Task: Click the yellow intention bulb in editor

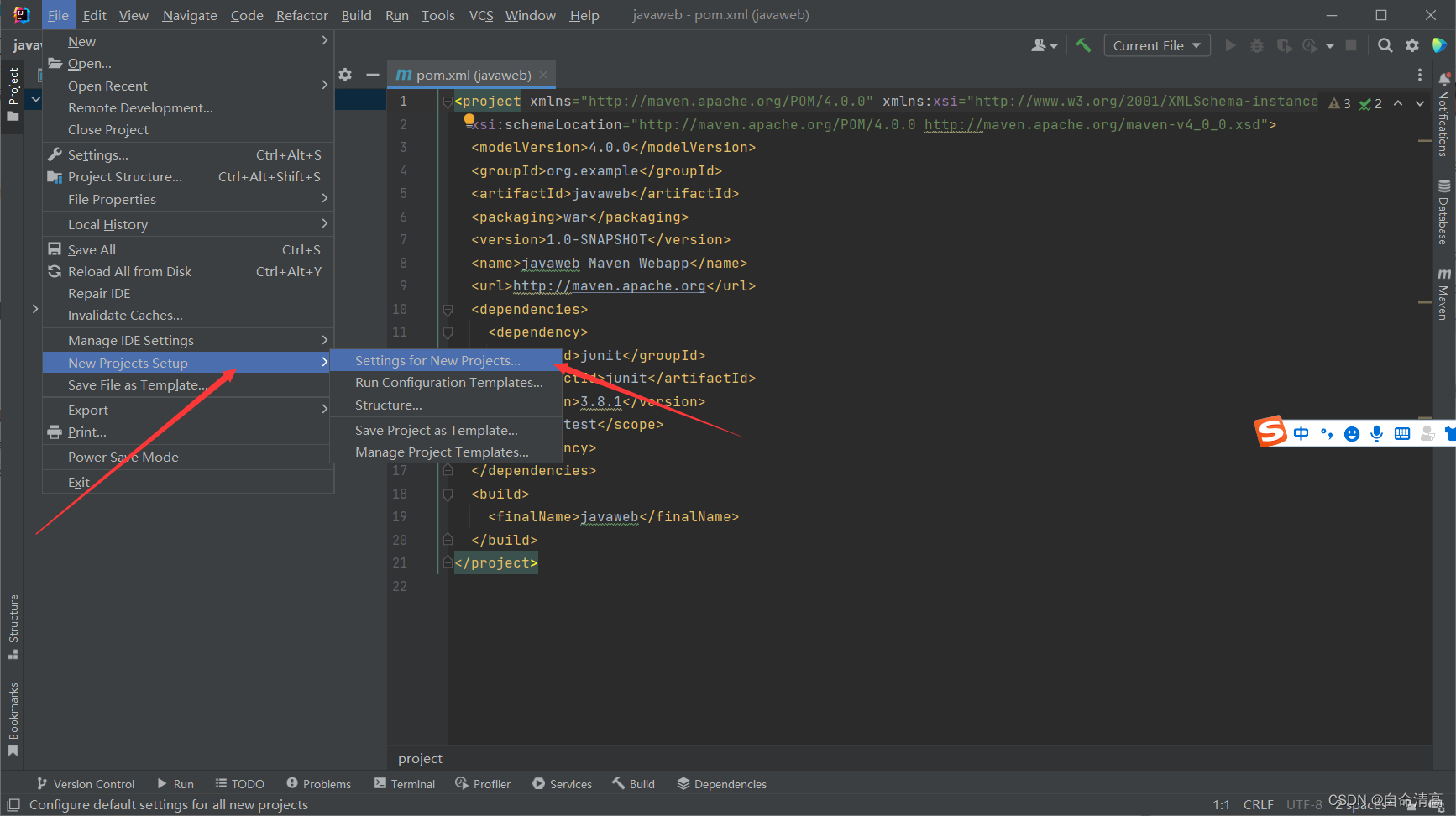Action: [469, 120]
